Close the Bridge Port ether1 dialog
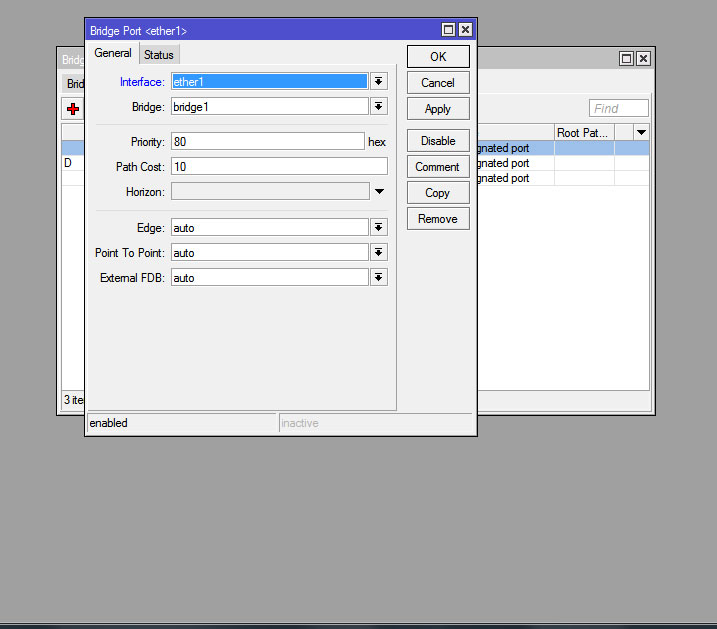Screen dimensions: 717x629 465,31
